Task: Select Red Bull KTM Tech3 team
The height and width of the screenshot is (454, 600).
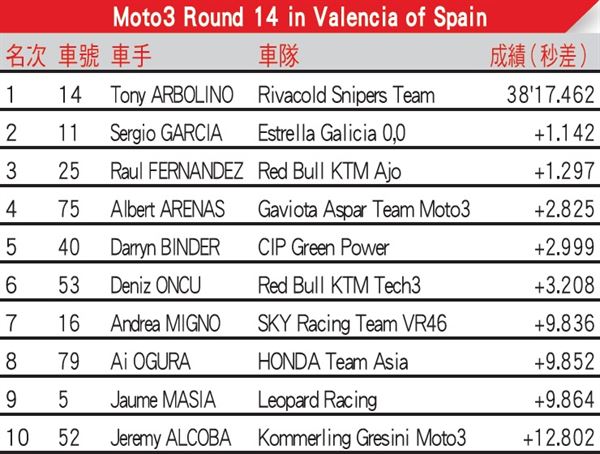Action: [x=339, y=285]
